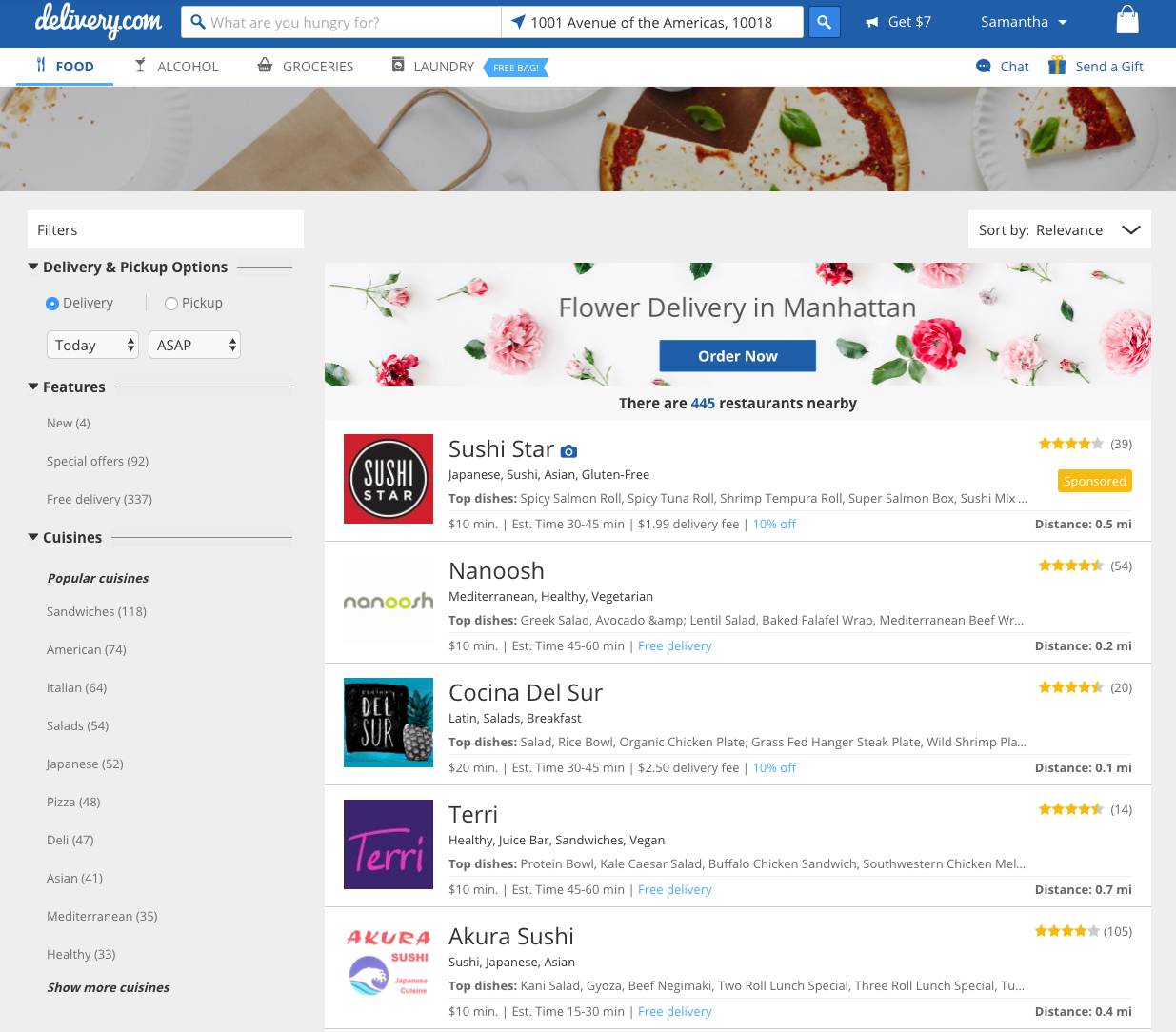Click the fork and knife Food icon
Viewport: 1176px width, 1032px height.
coord(41,65)
